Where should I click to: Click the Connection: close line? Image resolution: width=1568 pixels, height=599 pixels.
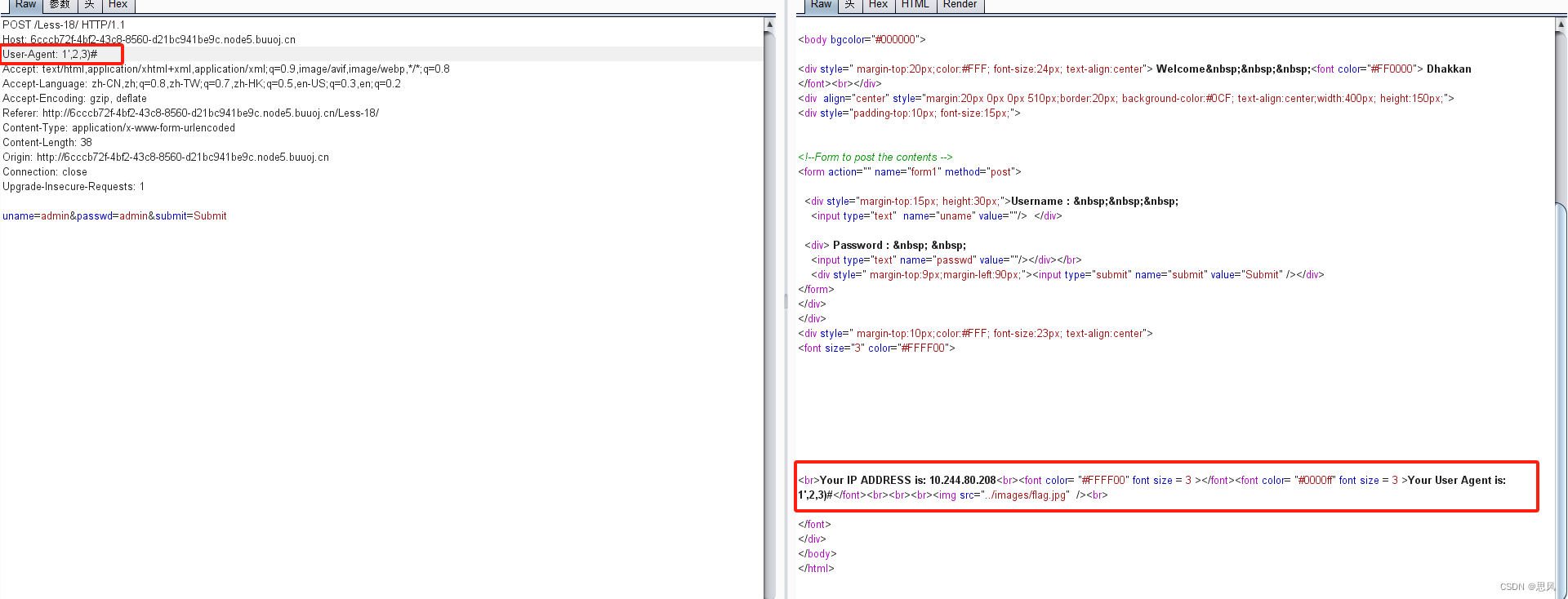[x=45, y=172]
